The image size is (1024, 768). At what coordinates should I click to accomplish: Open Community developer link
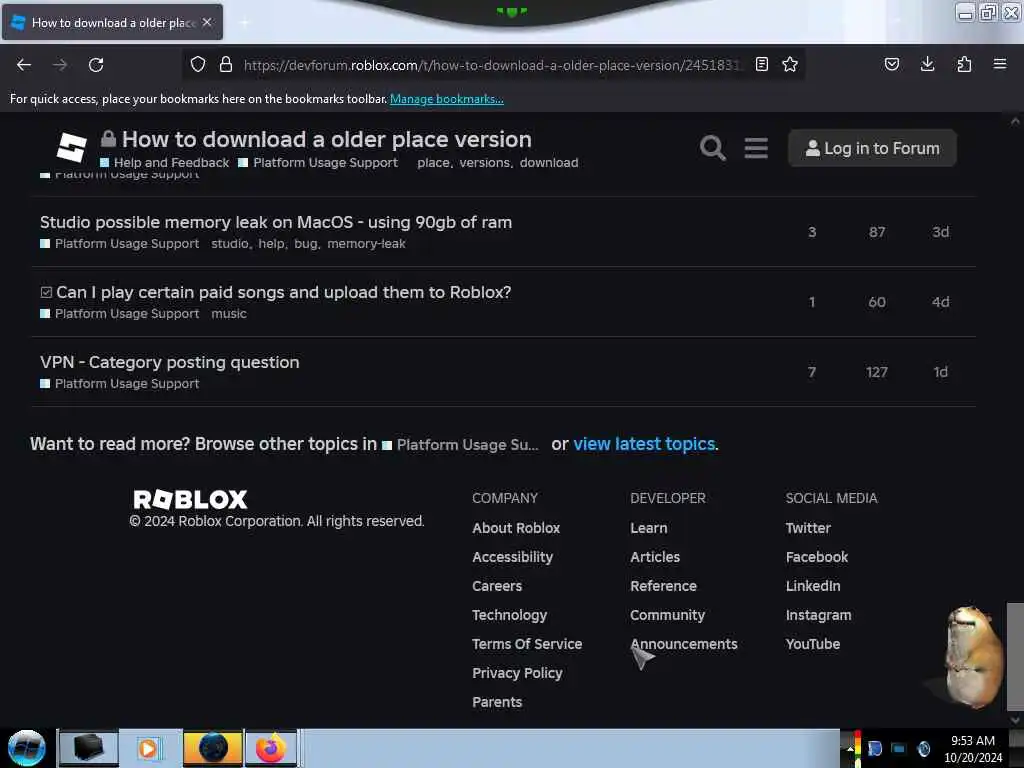click(667, 615)
